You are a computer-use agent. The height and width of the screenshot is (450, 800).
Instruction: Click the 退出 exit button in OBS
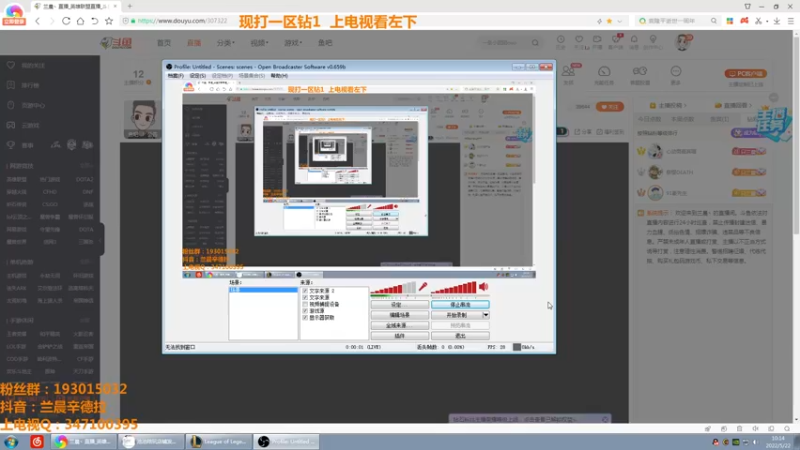tap(460, 336)
